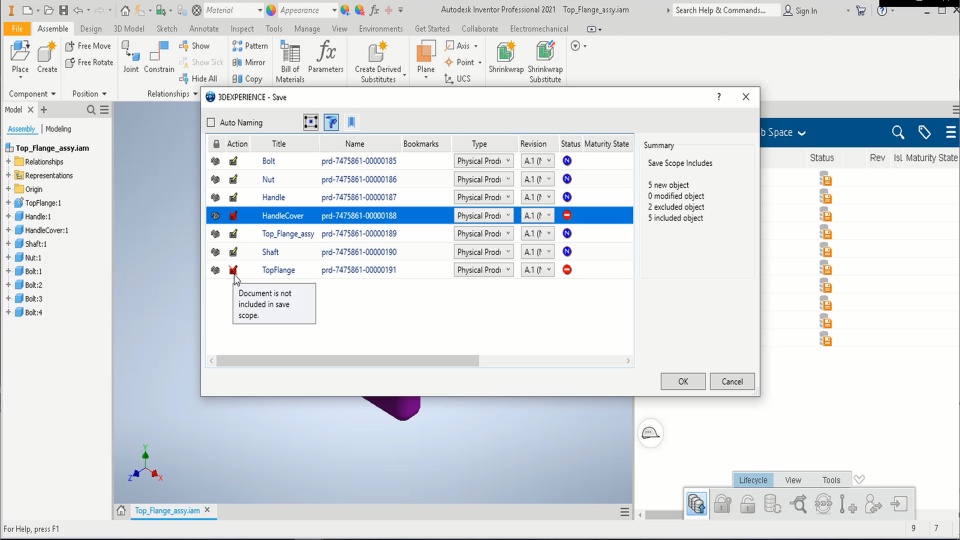Click the Pattern tool
This screenshot has width=960, height=540.
pos(250,46)
